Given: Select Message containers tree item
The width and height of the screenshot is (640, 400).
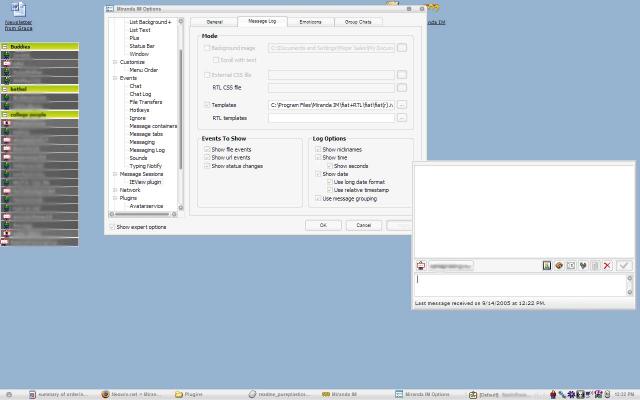Looking at the screenshot, I should [x=153, y=126].
